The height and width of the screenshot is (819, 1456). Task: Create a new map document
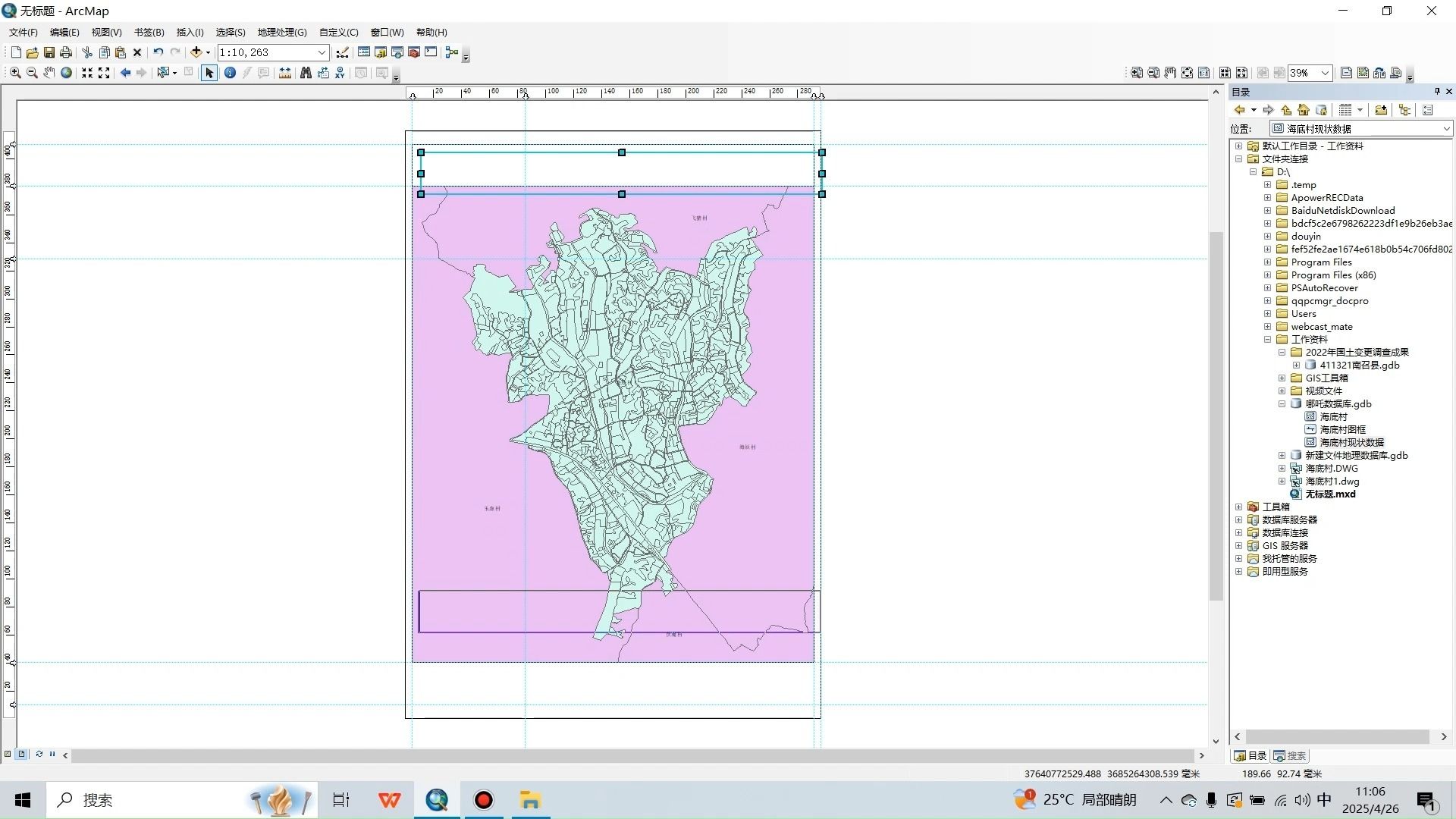pos(16,52)
